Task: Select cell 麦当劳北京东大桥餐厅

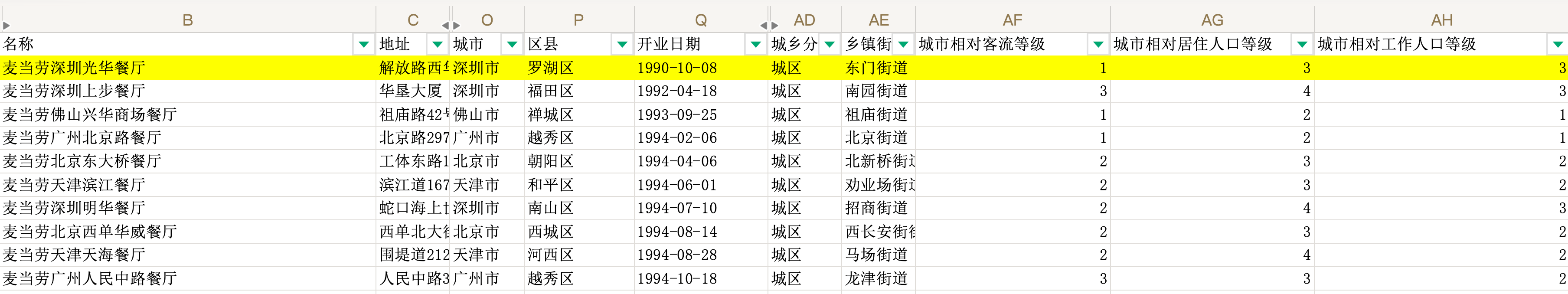Action: (187, 161)
